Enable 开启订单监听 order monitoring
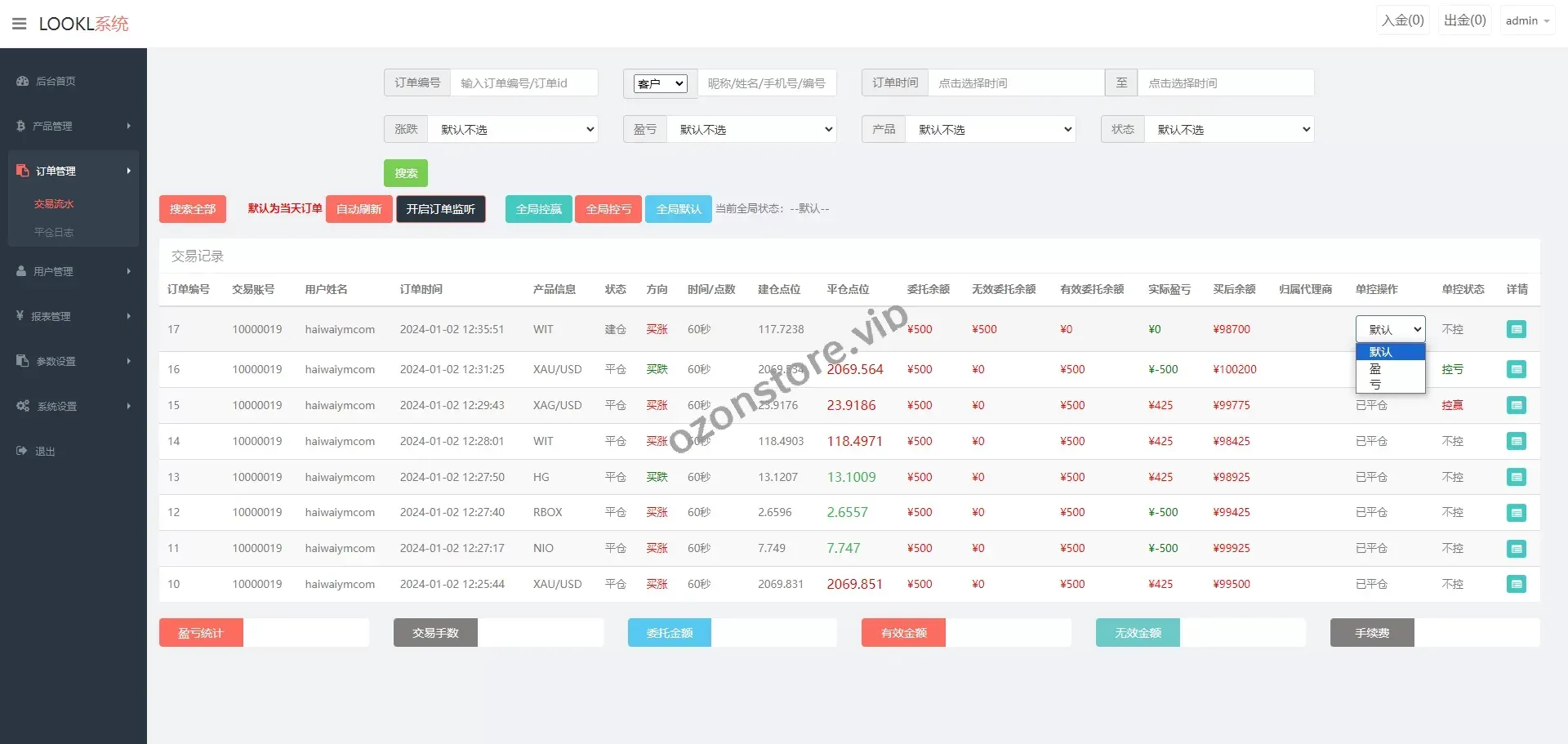Image resolution: width=1568 pixels, height=744 pixels. point(440,209)
